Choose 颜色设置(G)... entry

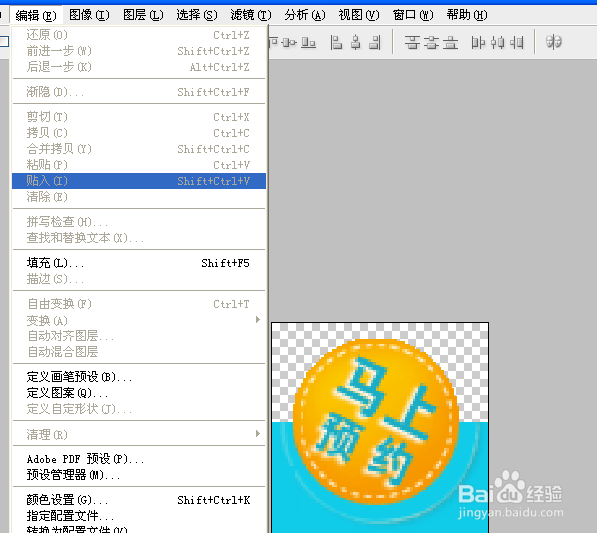[139, 500]
